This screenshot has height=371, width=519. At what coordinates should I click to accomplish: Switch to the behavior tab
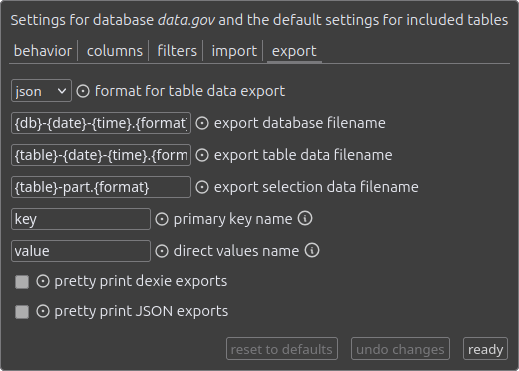tap(43, 51)
